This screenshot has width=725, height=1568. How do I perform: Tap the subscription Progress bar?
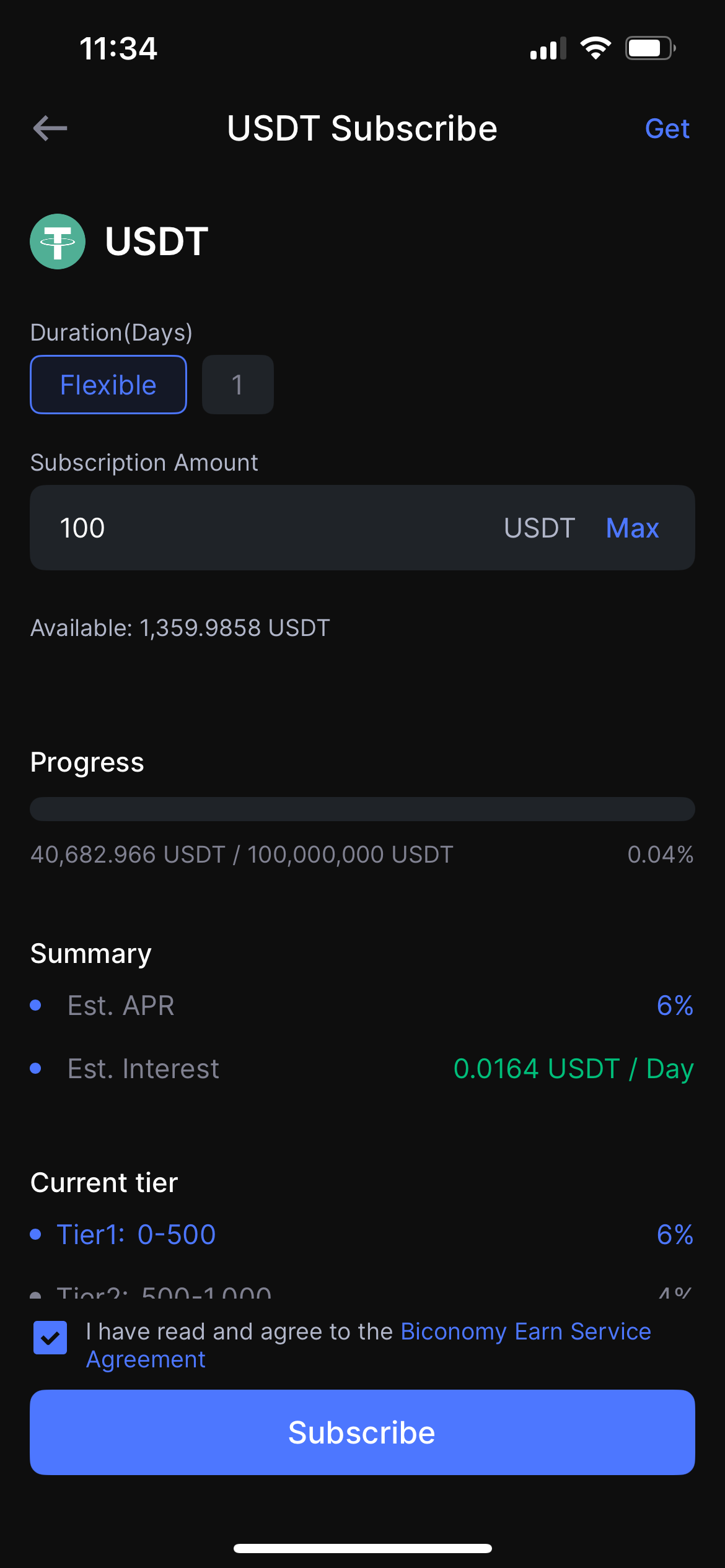362,809
